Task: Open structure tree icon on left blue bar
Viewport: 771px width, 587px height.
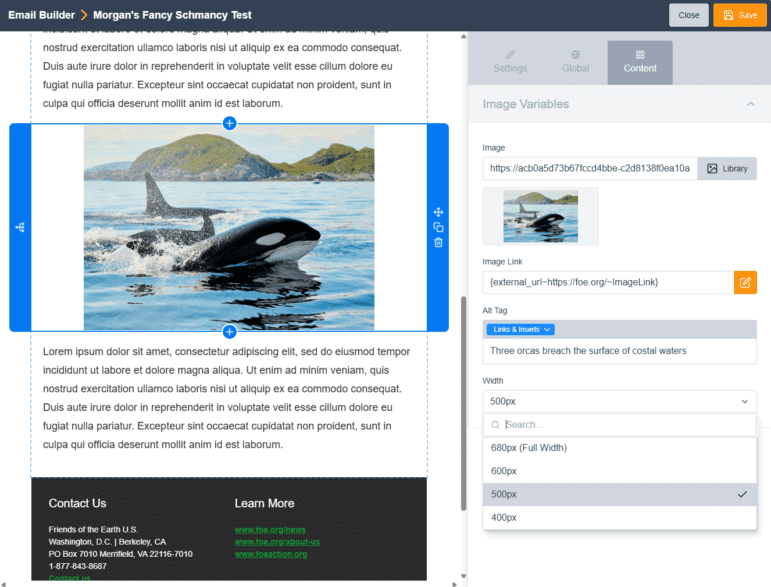Action: [x=20, y=227]
